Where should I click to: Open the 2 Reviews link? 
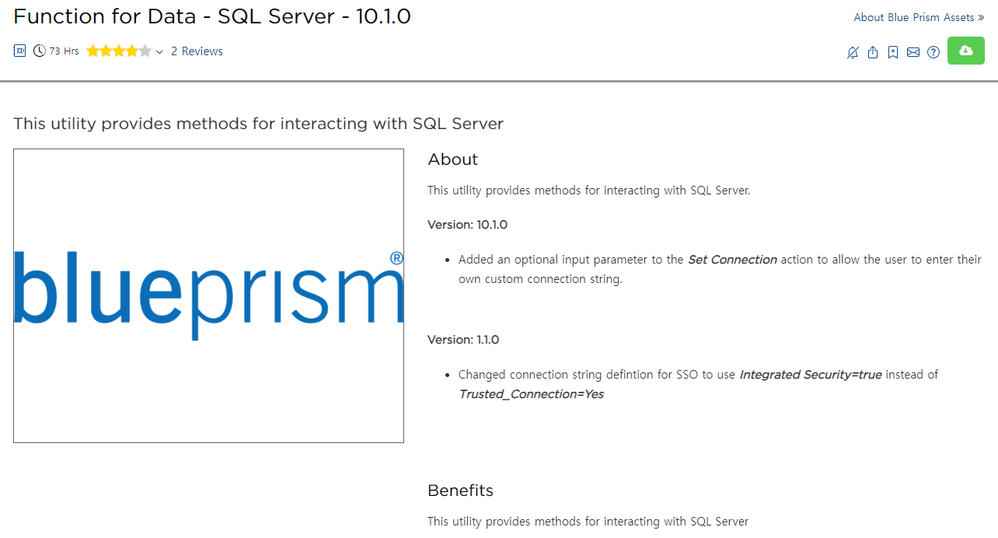[x=197, y=51]
